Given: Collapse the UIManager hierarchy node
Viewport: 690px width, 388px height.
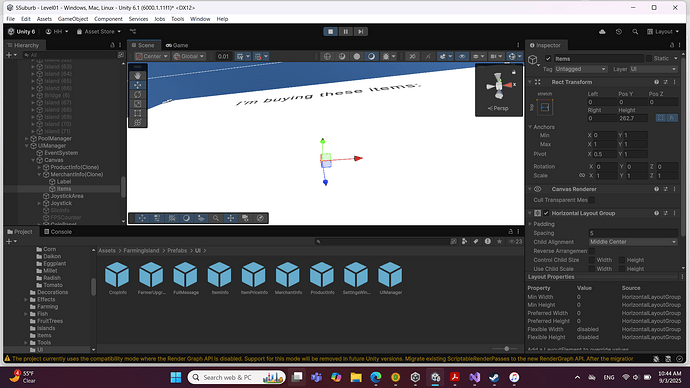Looking at the screenshot, I should point(27,146).
